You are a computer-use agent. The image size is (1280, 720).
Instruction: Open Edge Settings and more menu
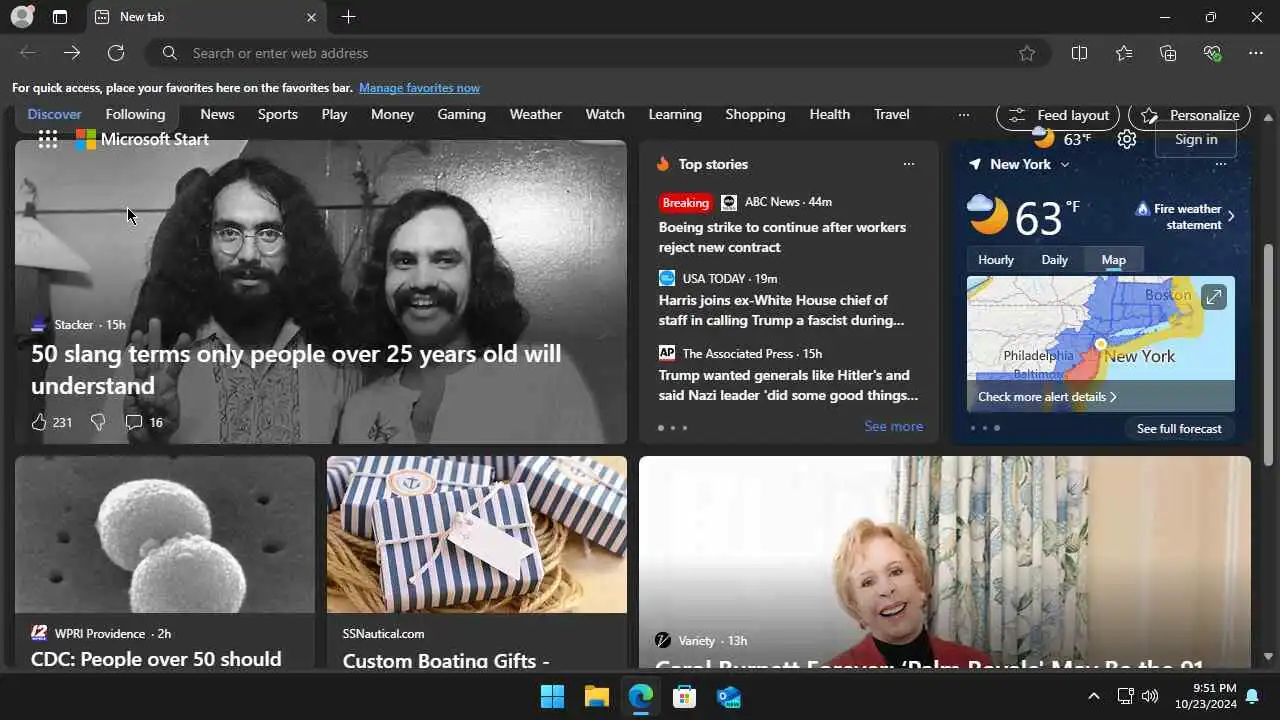1256,53
